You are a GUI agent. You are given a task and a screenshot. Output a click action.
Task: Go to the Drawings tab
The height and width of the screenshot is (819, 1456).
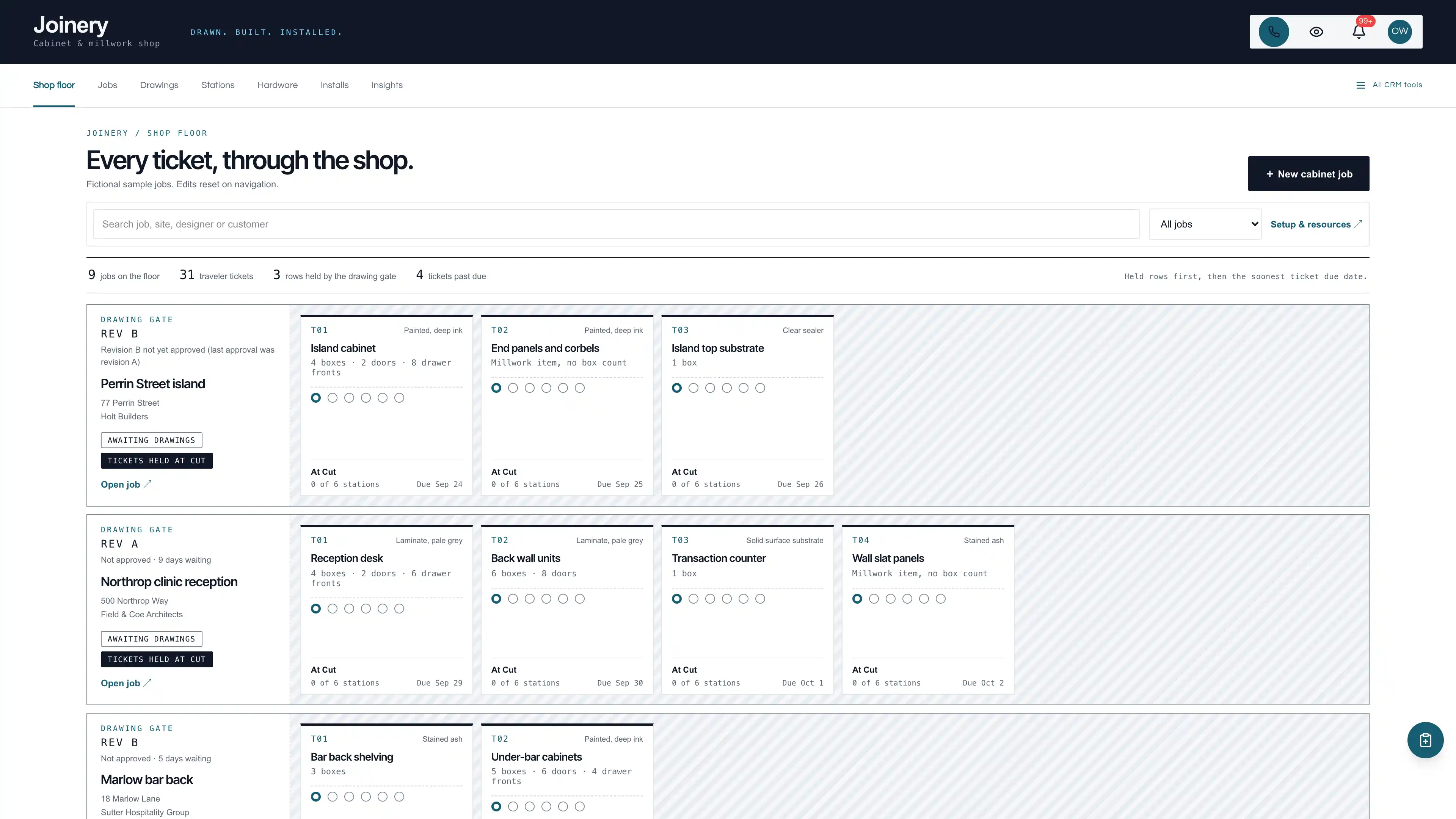159,85
